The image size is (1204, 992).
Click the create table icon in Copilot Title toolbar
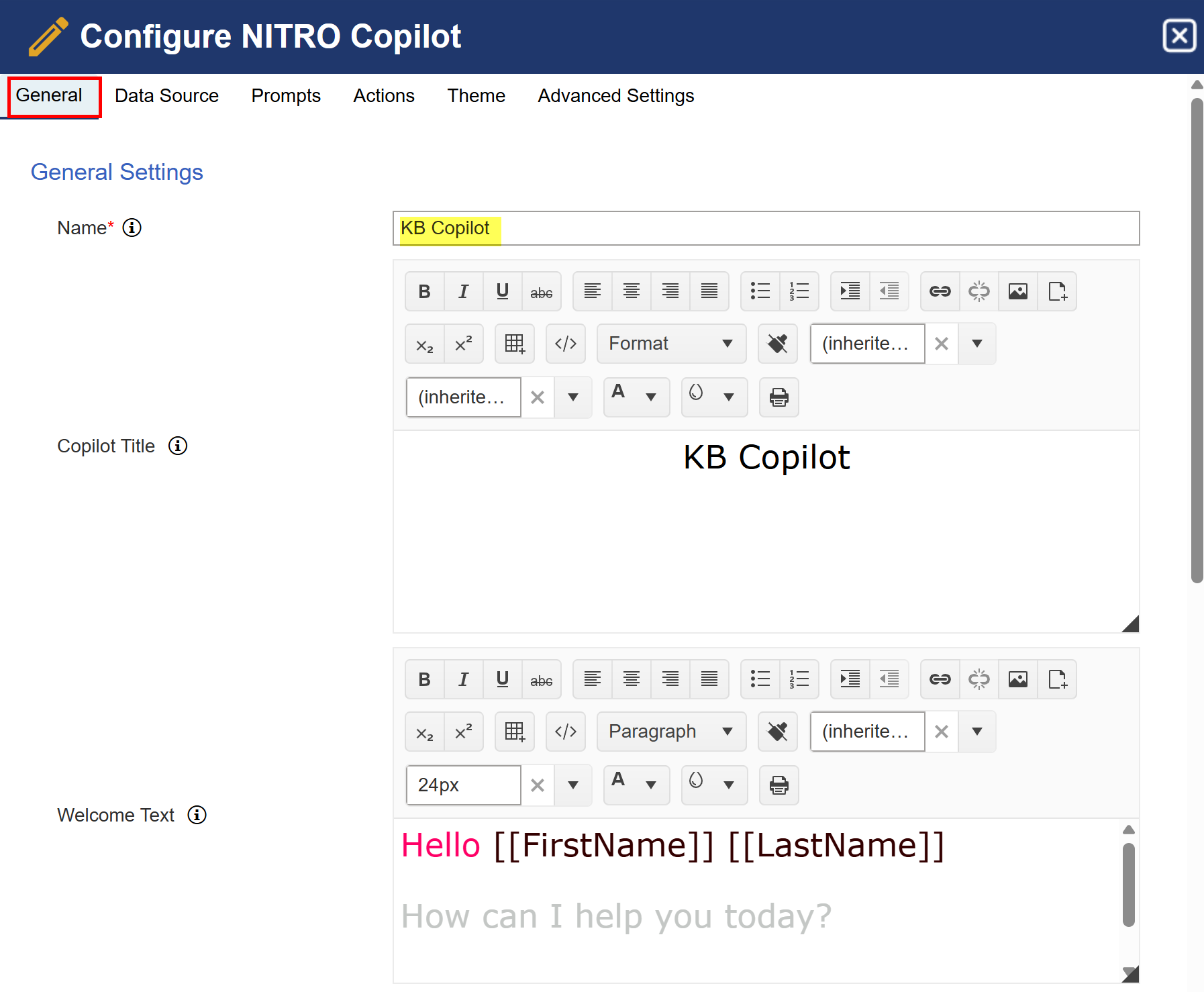[515, 344]
